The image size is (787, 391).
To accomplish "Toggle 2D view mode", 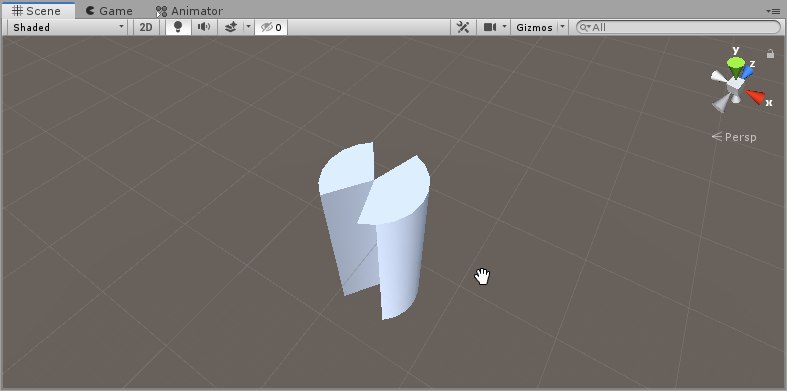I will pos(146,27).
